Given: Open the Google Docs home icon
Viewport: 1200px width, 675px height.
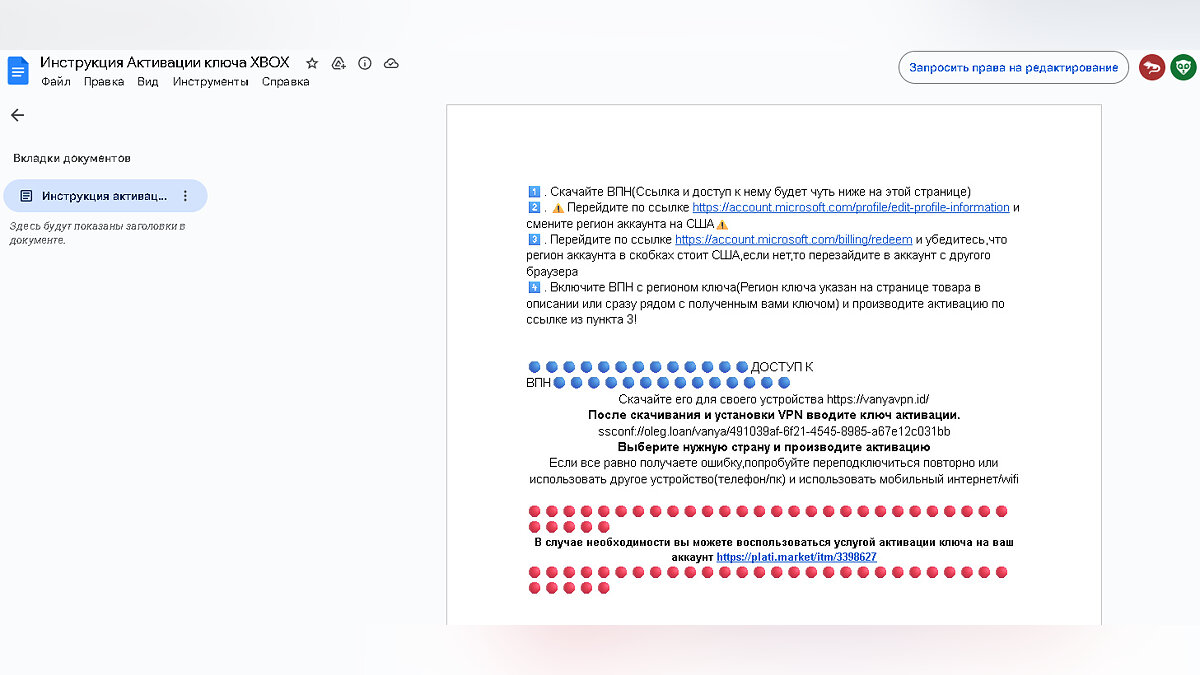Looking at the screenshot, I should (18, 71).
